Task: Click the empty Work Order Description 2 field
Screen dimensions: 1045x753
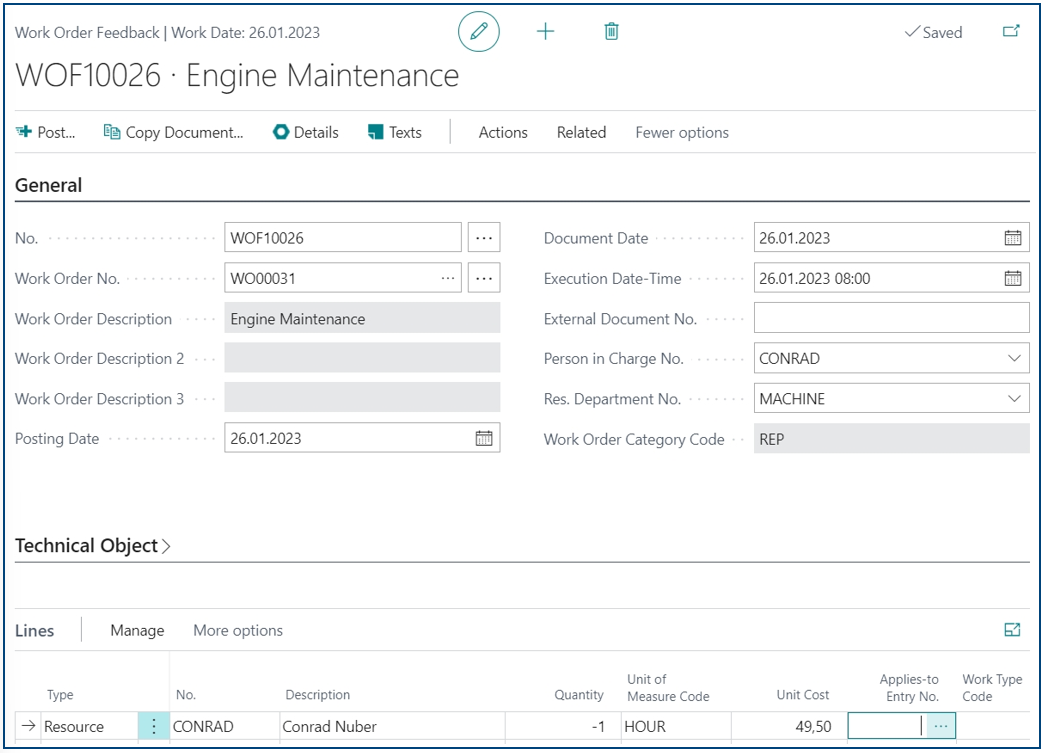Action: click(362, 359)
